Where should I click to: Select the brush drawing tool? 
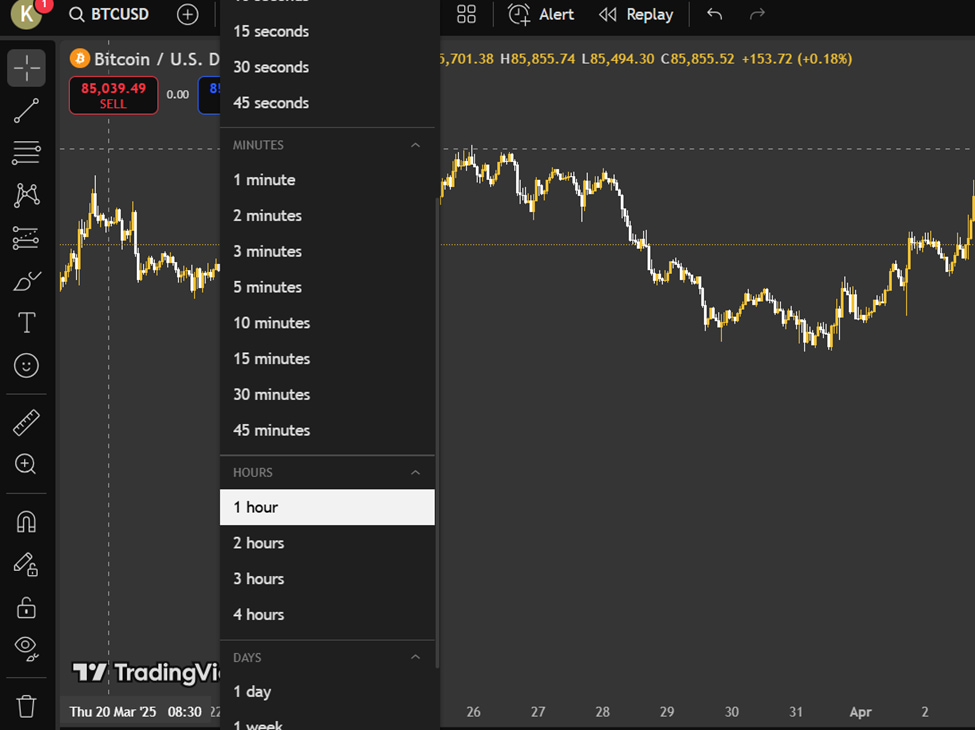tap(26, 281)
